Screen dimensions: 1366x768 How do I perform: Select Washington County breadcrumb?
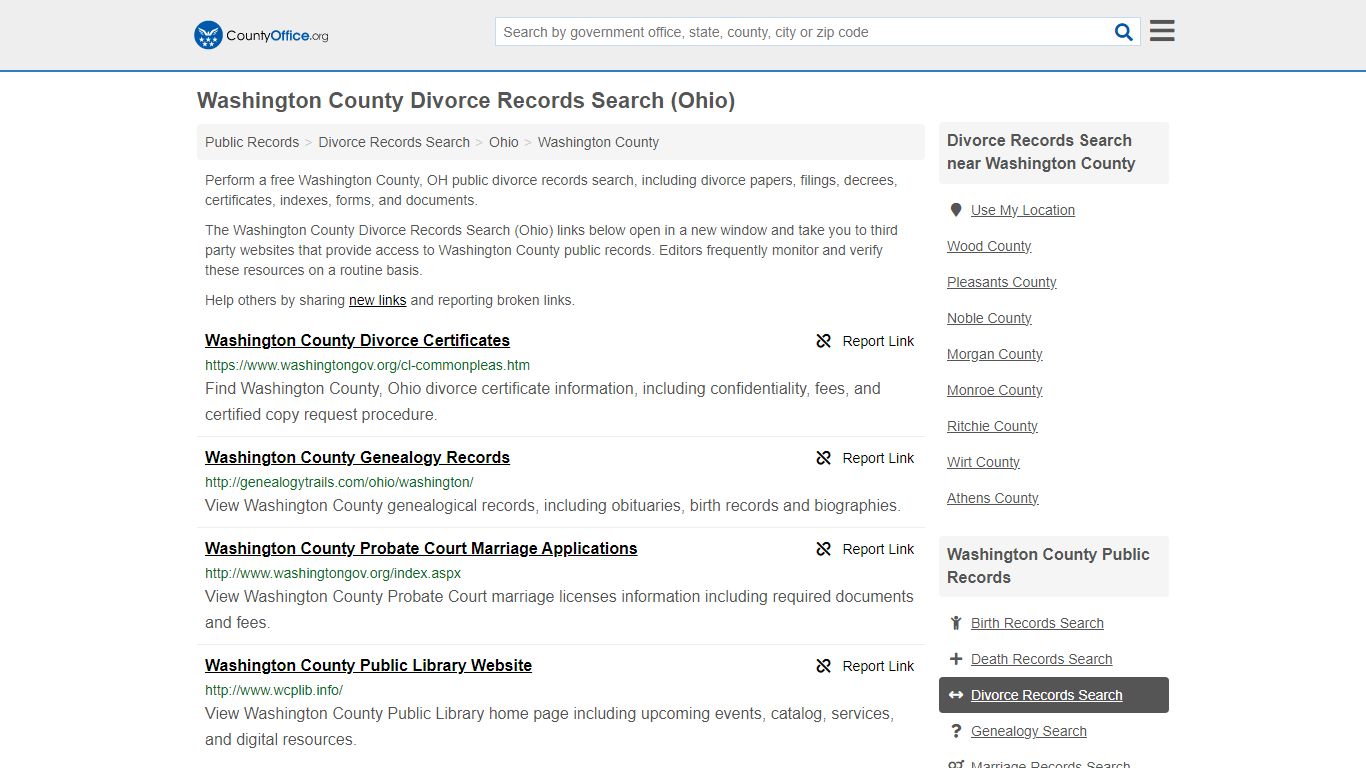[x=598, y=142]
